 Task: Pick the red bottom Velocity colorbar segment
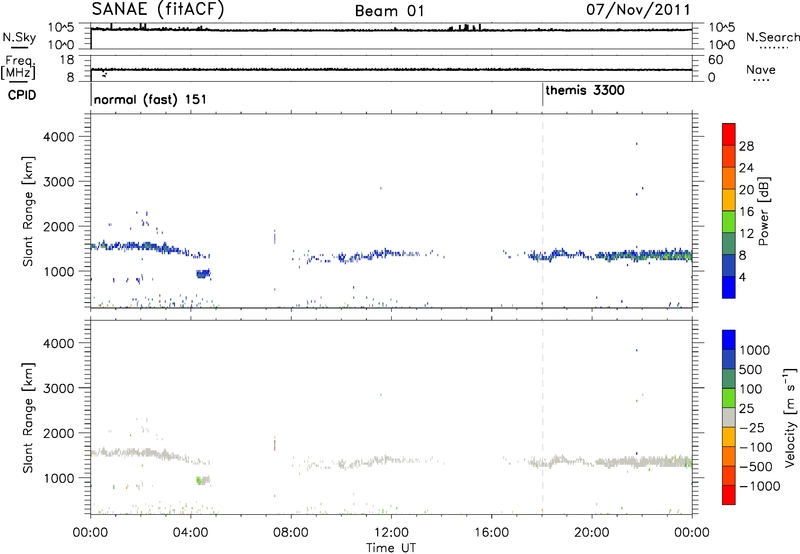(729, 495)
